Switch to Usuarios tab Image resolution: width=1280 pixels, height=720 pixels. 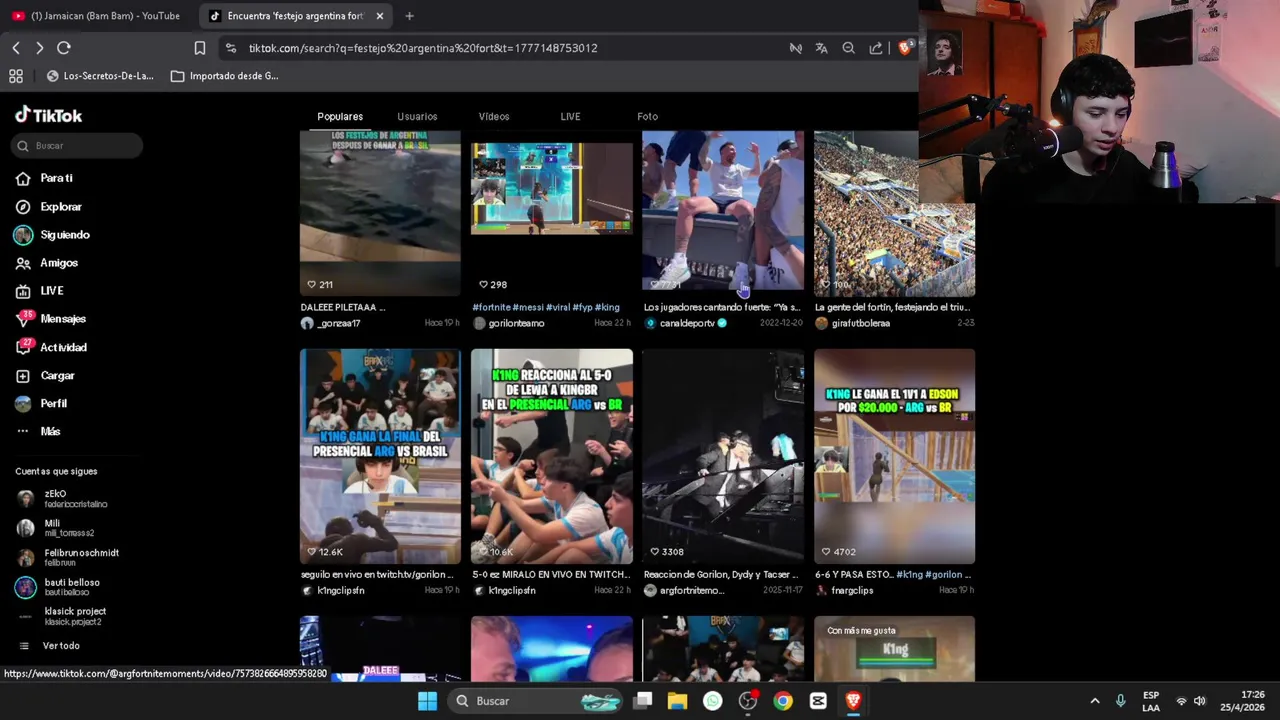pyautogui.click(x=417, y=117)
